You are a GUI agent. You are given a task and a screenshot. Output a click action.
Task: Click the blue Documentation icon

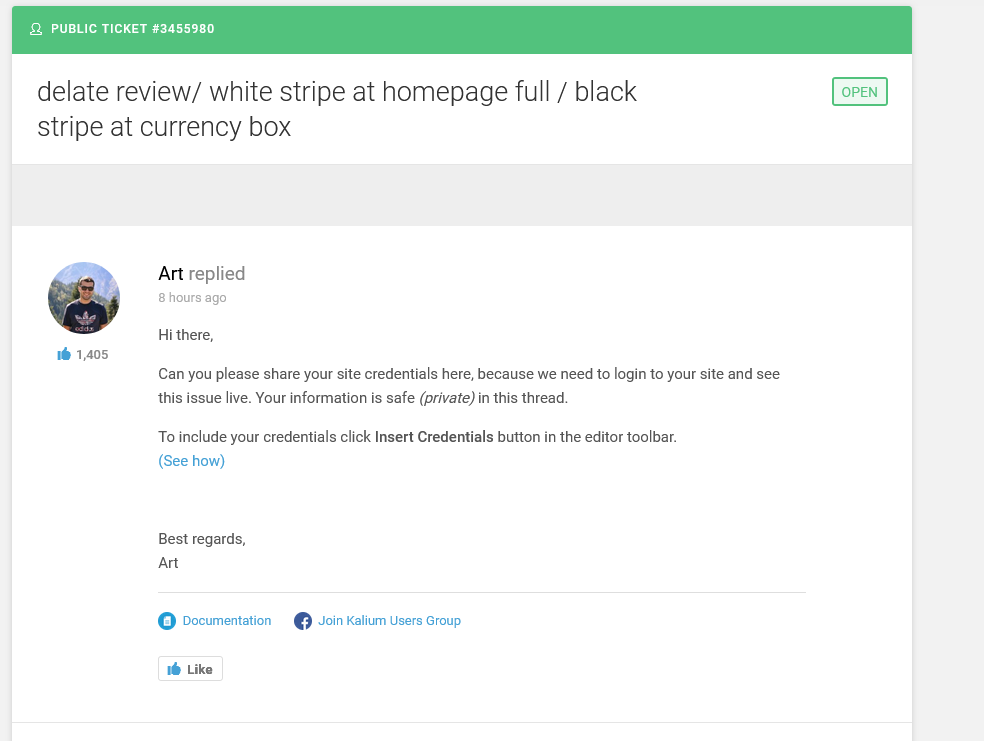[167, 621]
